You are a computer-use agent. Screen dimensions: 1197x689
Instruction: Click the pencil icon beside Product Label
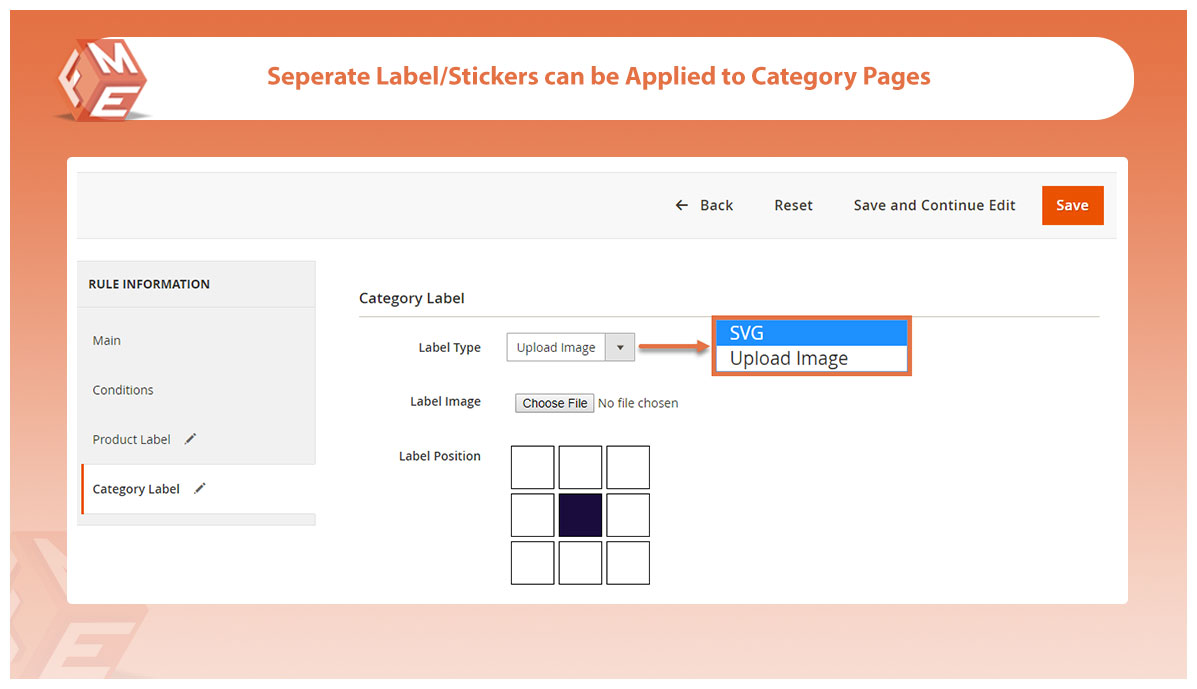191,439
